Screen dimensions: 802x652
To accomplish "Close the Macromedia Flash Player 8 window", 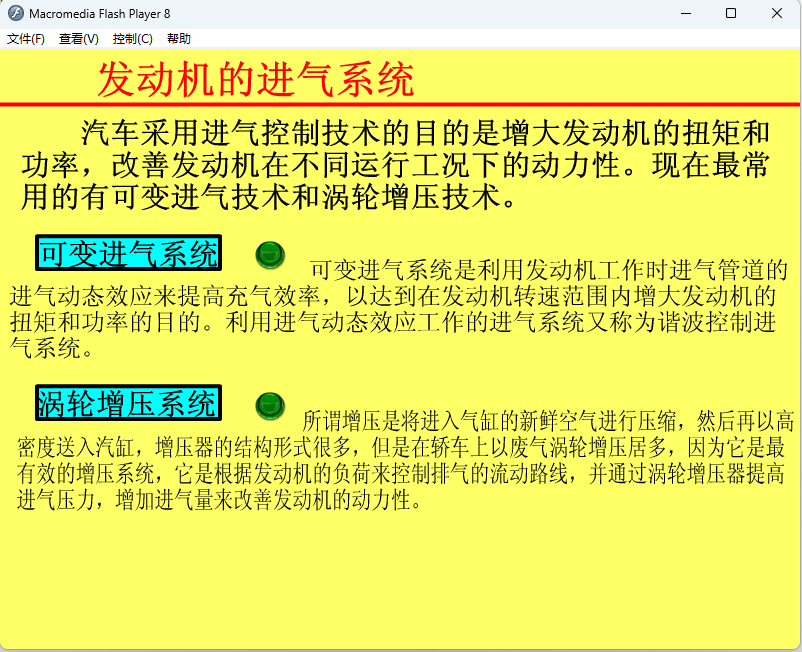I will point(776,13).
